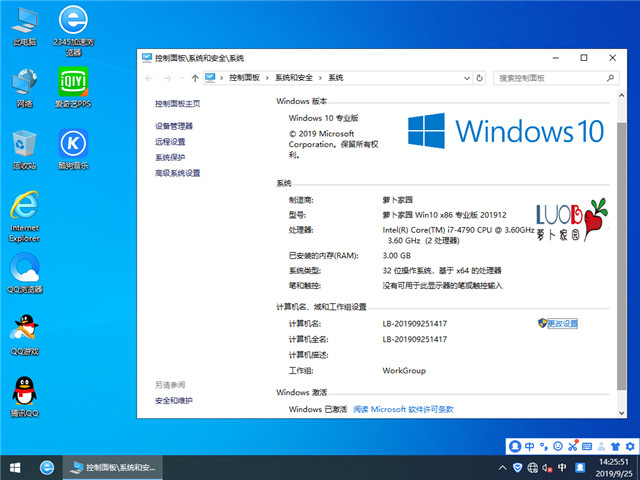Expand the chevron after 系统和安全 breadcrumb

click(320, 78)
